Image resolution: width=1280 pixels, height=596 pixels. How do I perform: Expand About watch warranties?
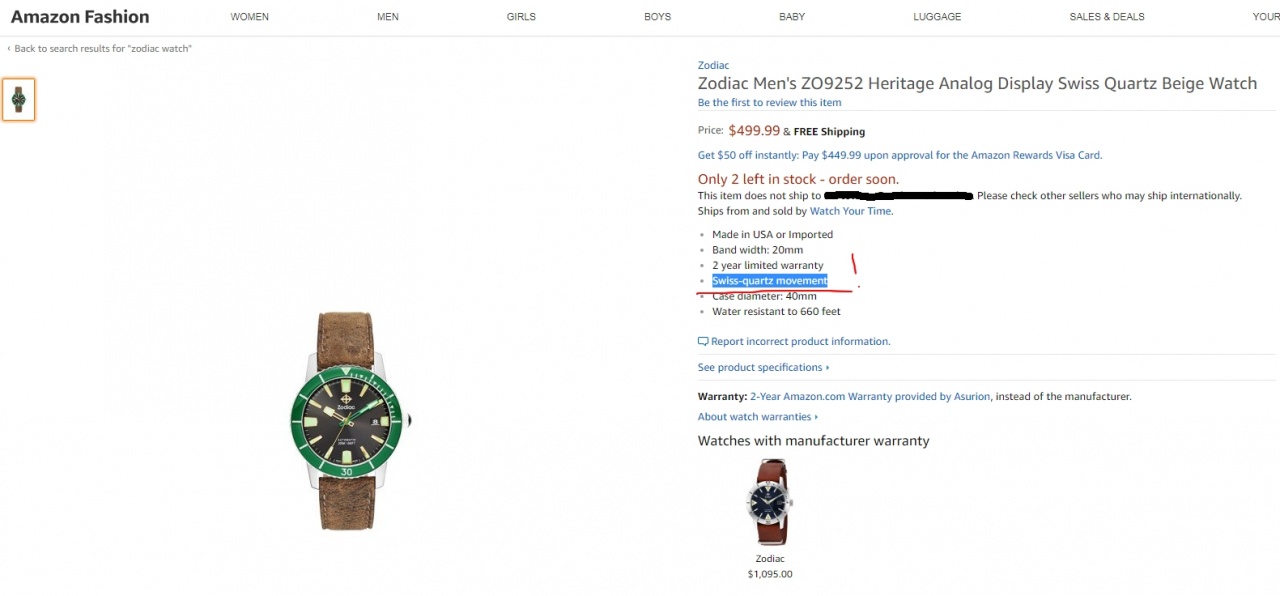pos(757,417)
